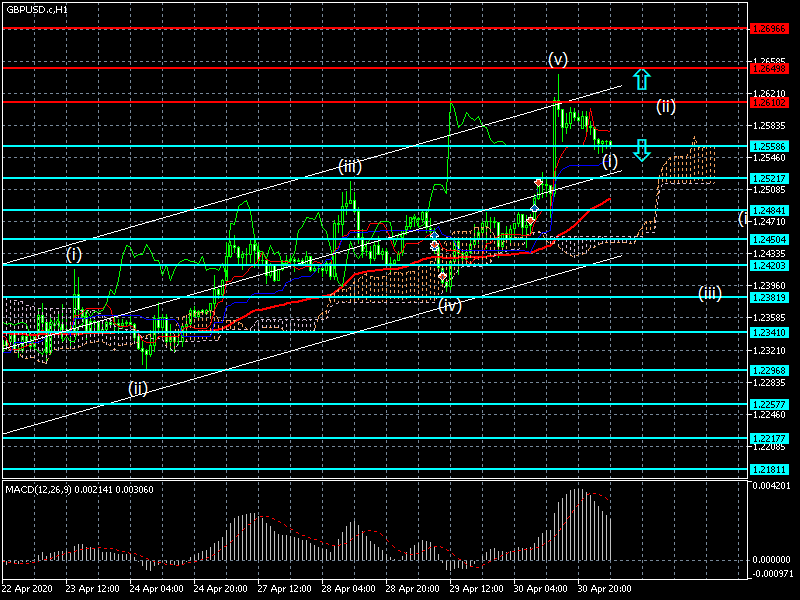
Task: Click the red 1.26498 resistance price tag
Action: pos(769,68)
